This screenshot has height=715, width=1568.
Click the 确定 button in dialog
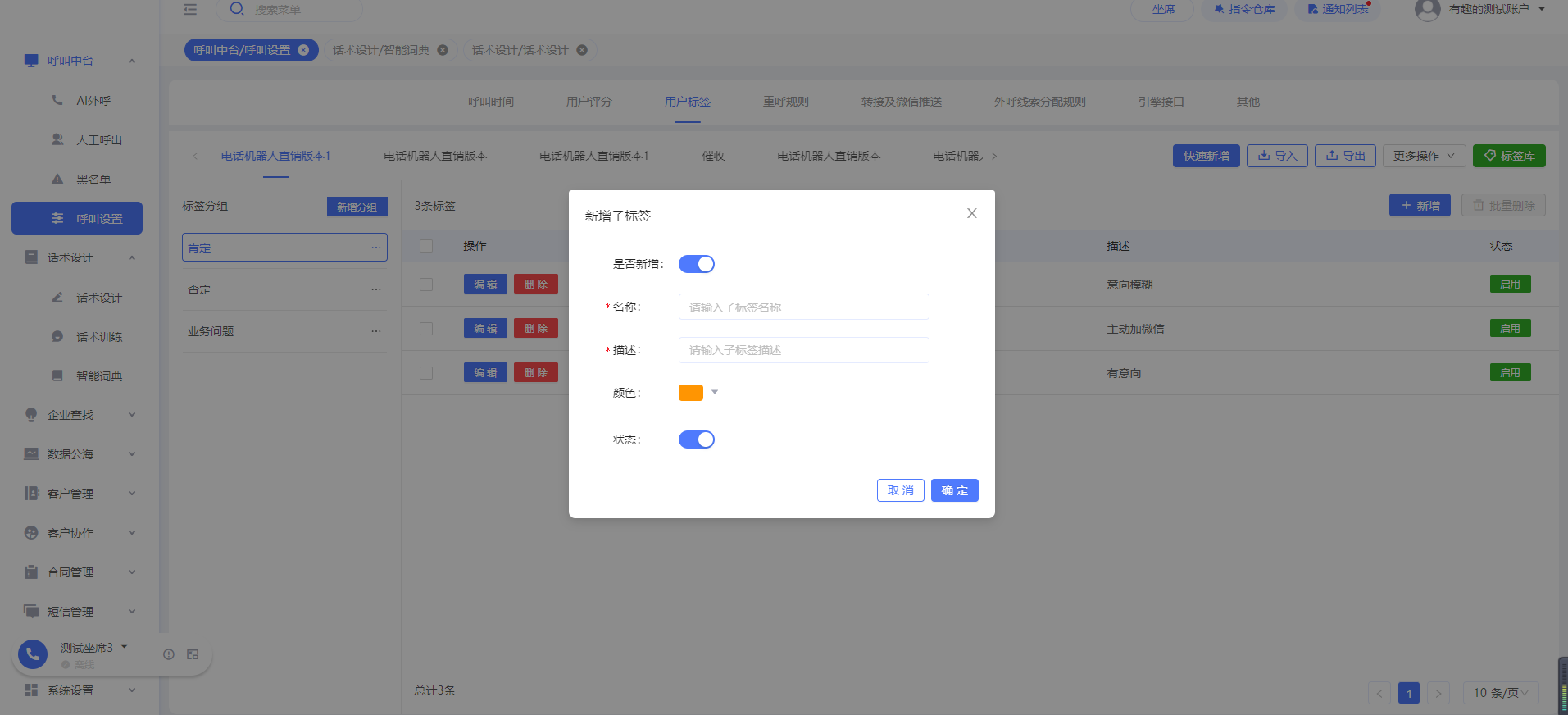[x=955, y=490]
